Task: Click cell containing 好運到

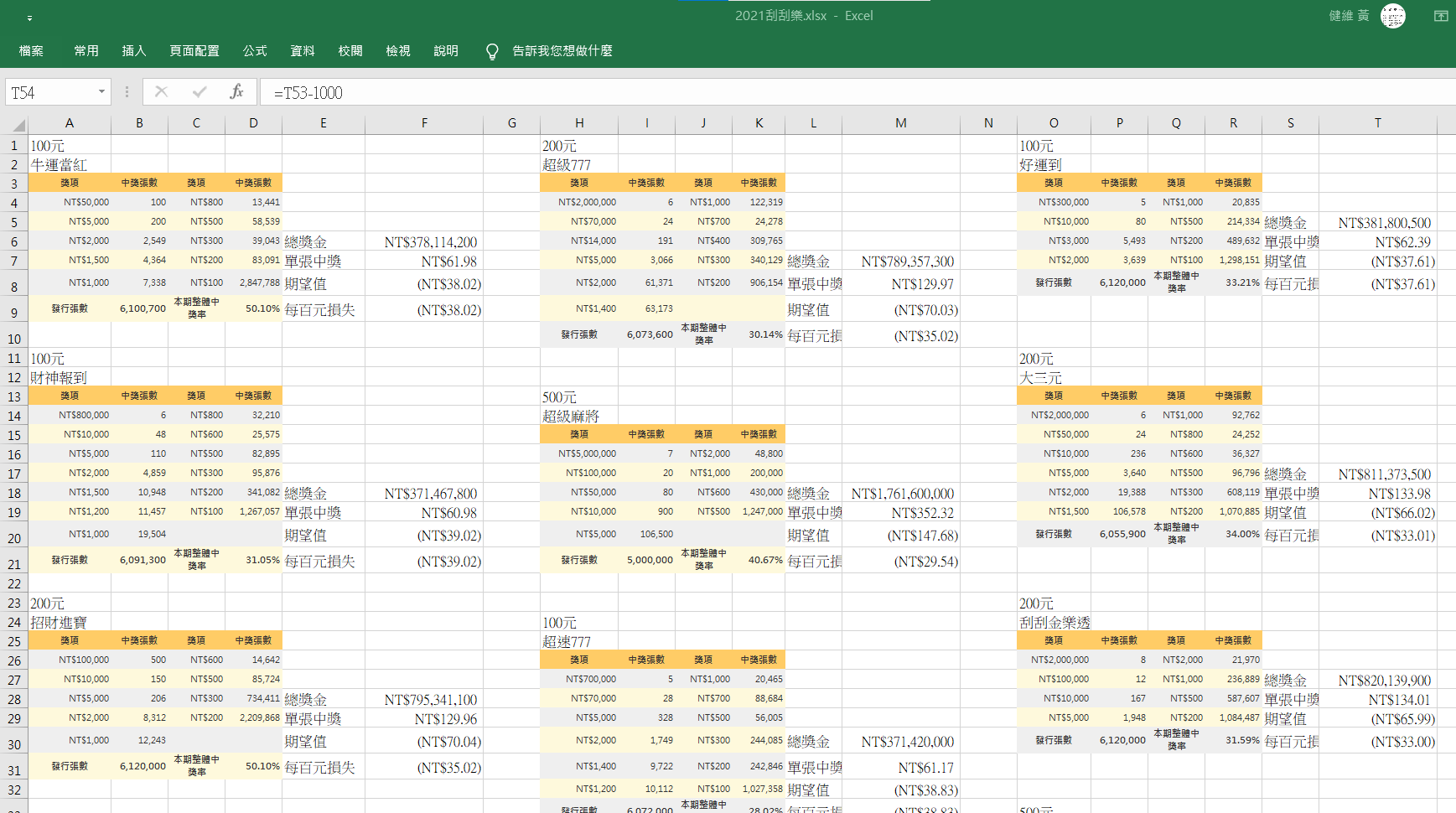Action: (x=1054, y=164)
